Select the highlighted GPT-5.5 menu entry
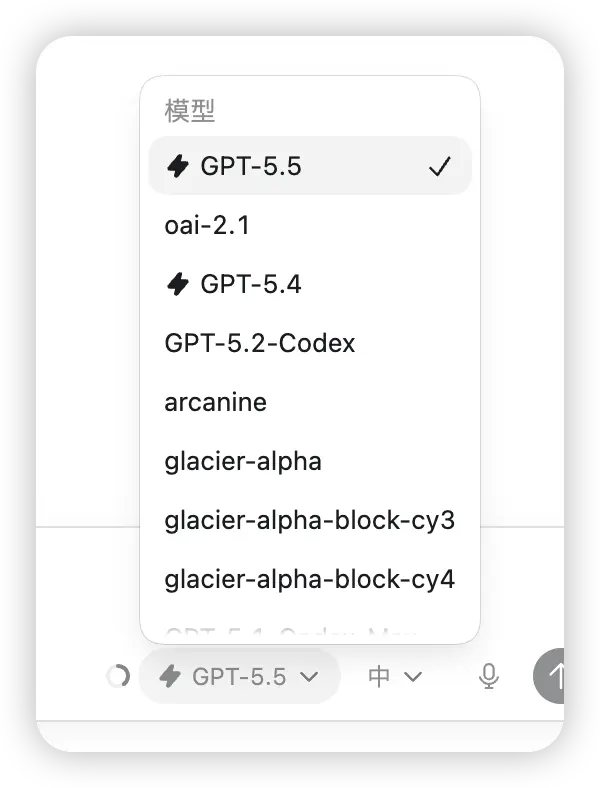The image size is (600, 788). (x=310, y=166)
